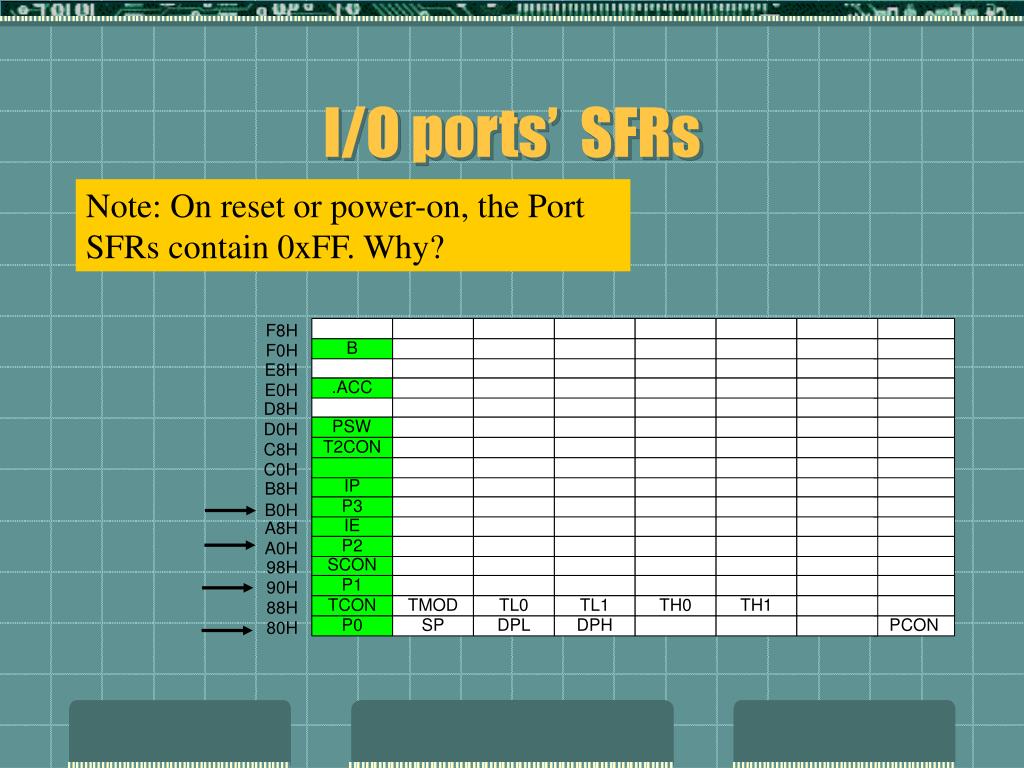Click the .ACC cell in the table
Screen dimensions: 1024x768
click(x=352, y=387)
